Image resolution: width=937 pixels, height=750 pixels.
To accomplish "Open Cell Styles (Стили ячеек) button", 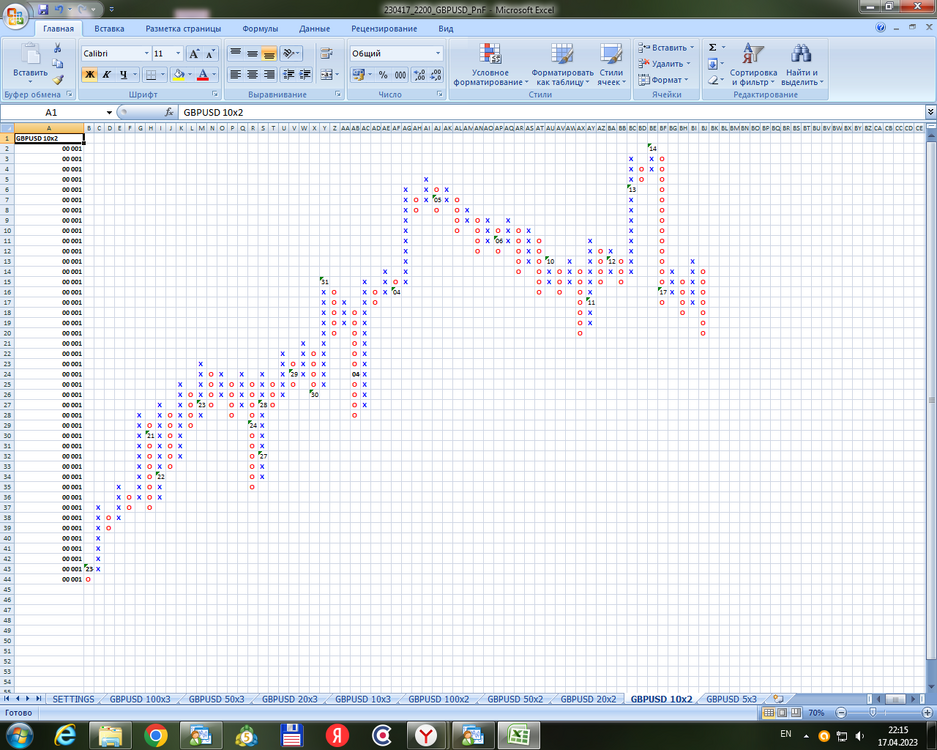I will (x=611, y=65).
